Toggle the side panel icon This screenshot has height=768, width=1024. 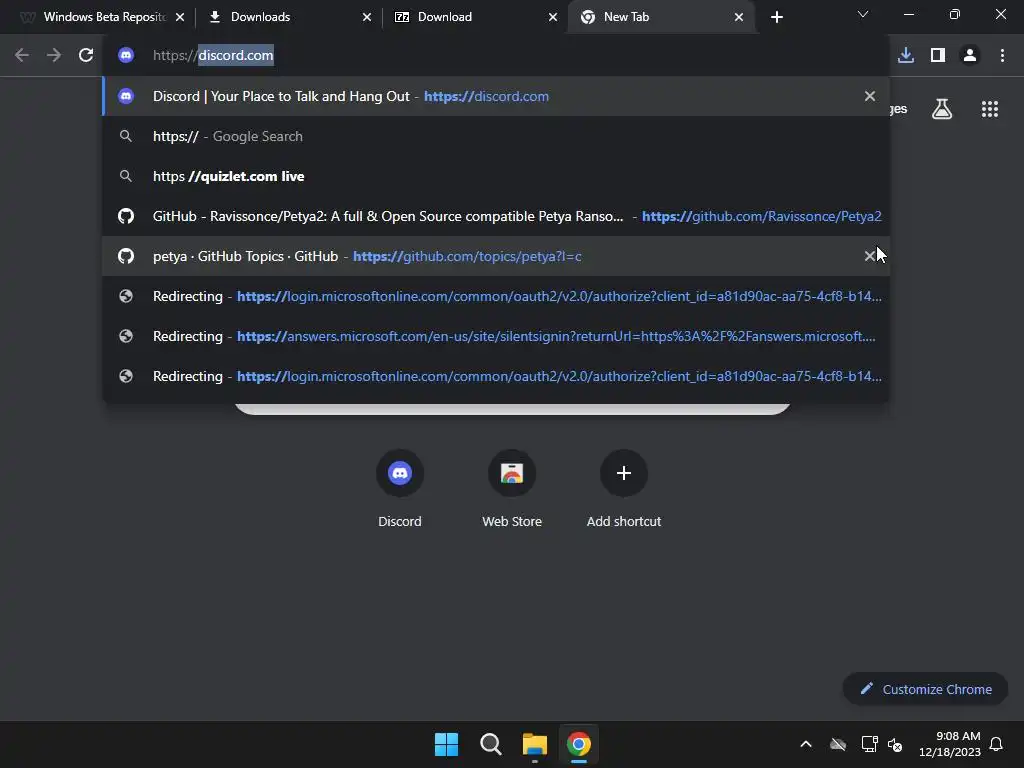pyautogui.click(x=938, y=56)
